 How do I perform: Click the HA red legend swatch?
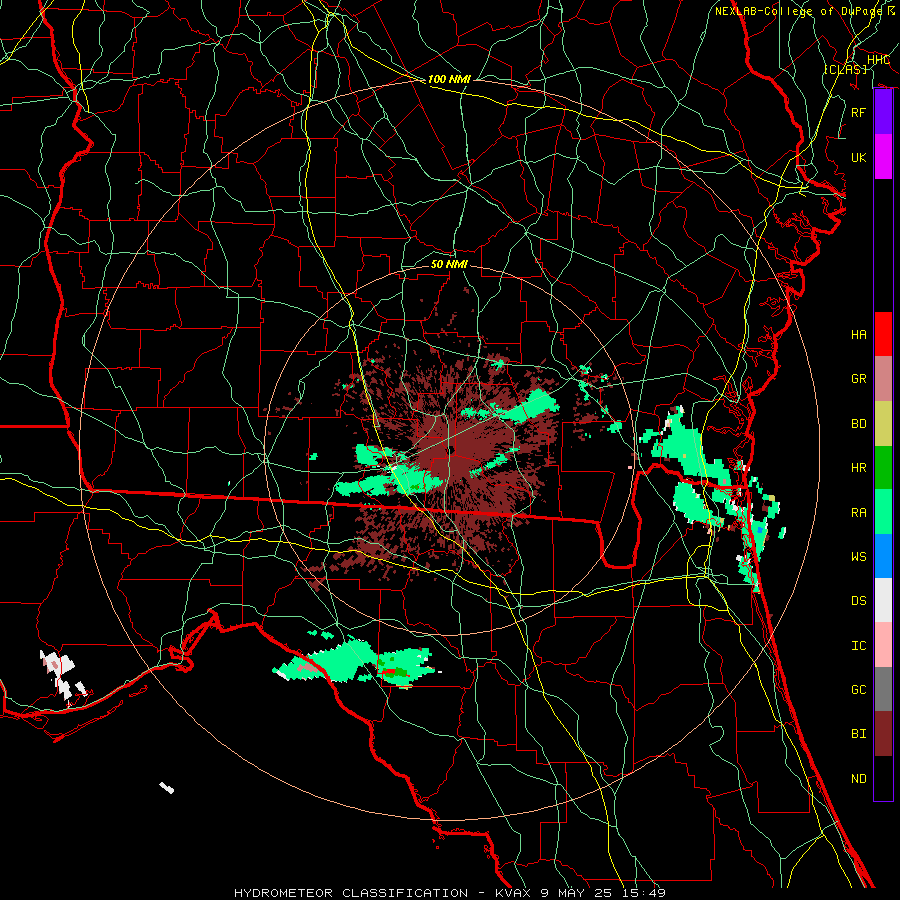pos(883,334)
